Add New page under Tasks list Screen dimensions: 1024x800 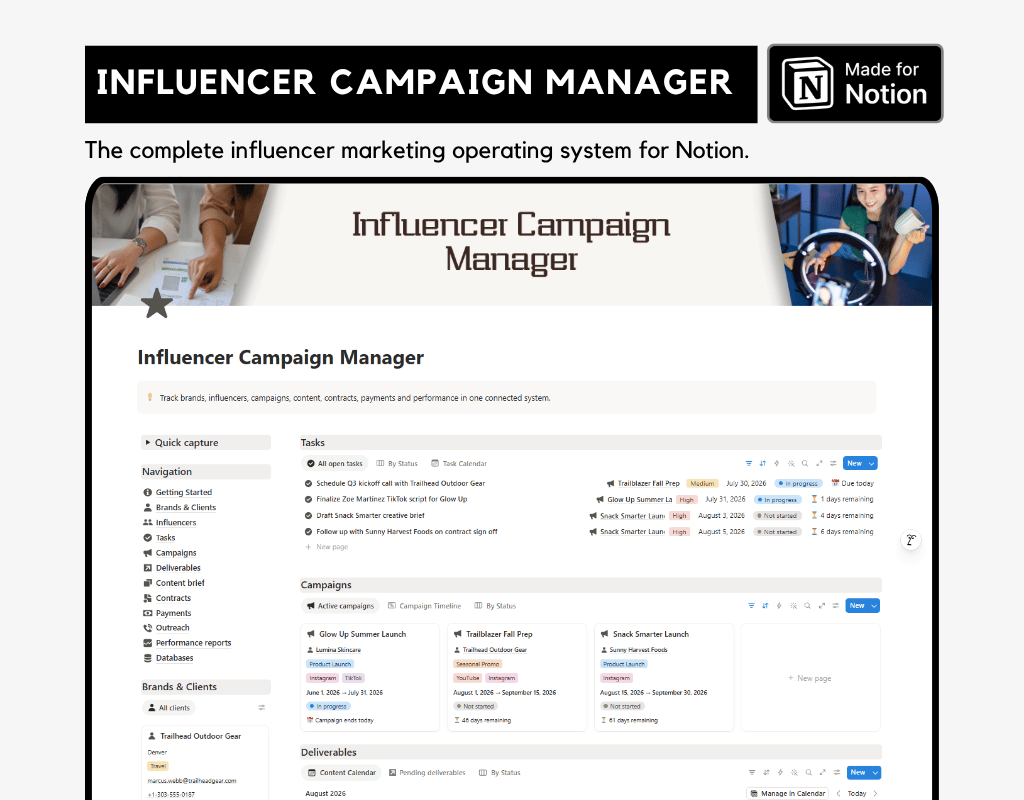(327, 547)
